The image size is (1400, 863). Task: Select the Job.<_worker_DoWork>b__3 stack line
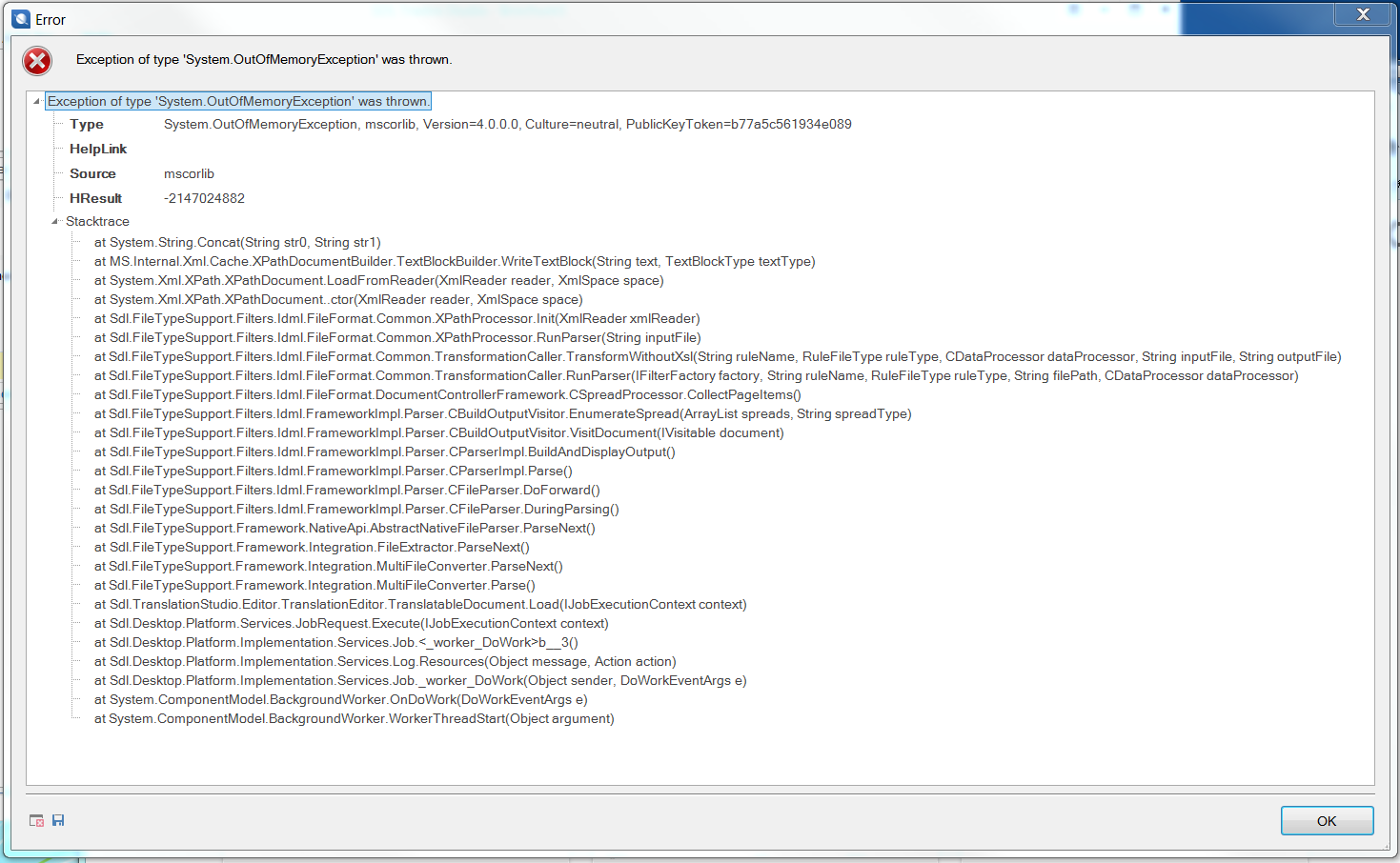point(335,642)
